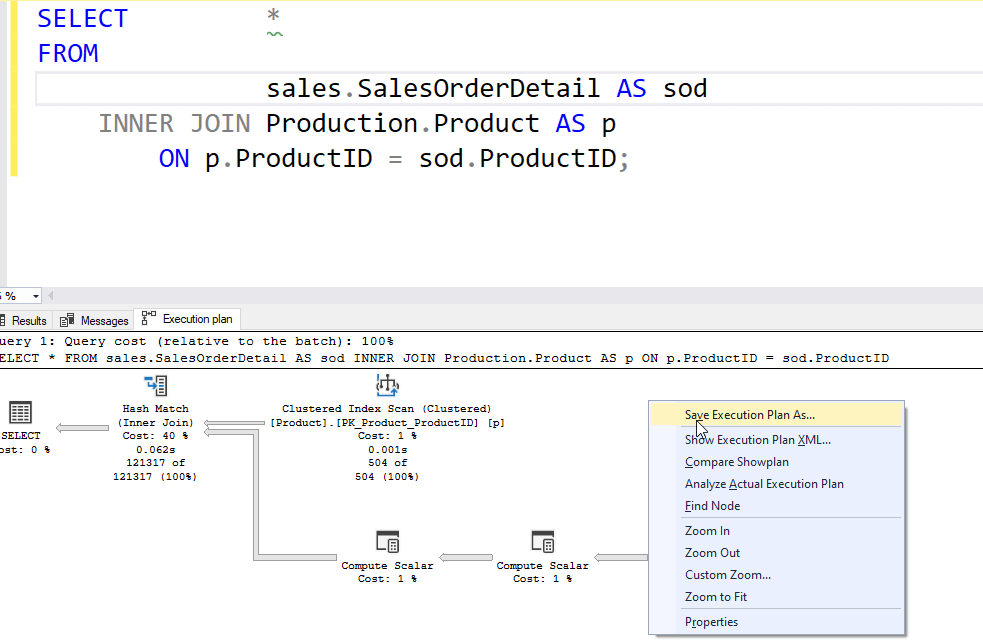Screen dimensions: 983x642
Task: Click the horizontal scrollbar left arrow
Action: 52,296
